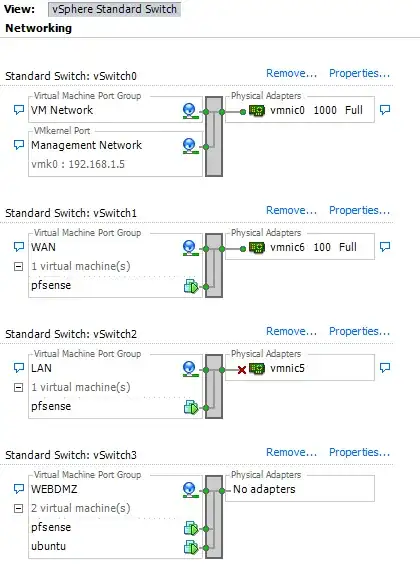Select pfsense under the WEBDMZ port group
Image resolution: width=420 pixels, height=588 pixels.
pyautogui.click(x=51, y=527)
